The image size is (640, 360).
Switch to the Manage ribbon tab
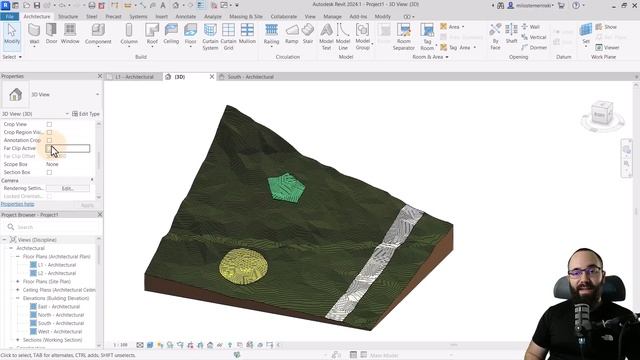[x=332, y=16]
